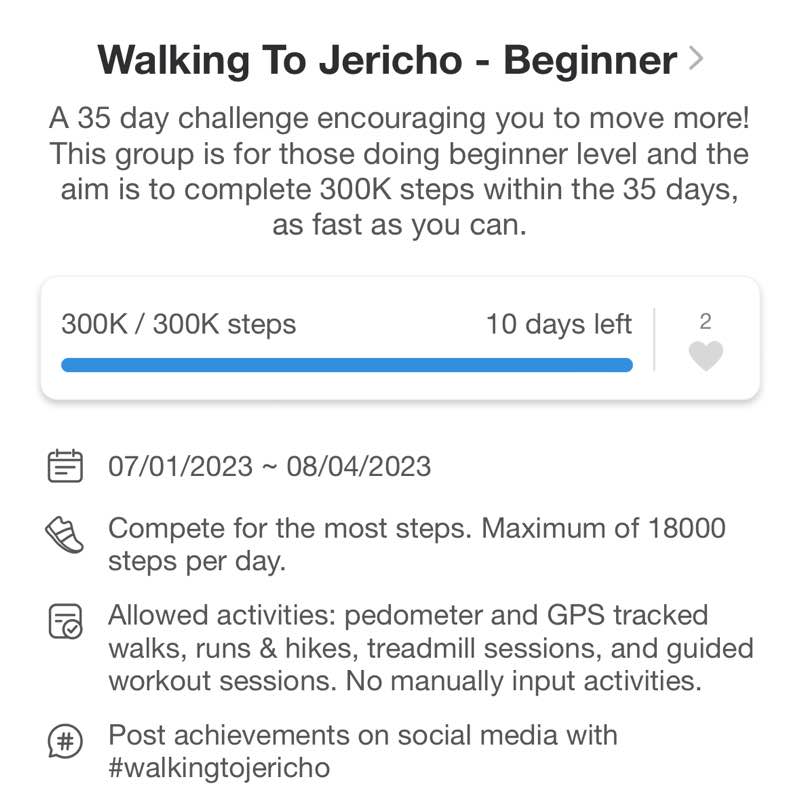Click the allowed activities checklist icon
800x800 pixels.
(x=66, y=622)
